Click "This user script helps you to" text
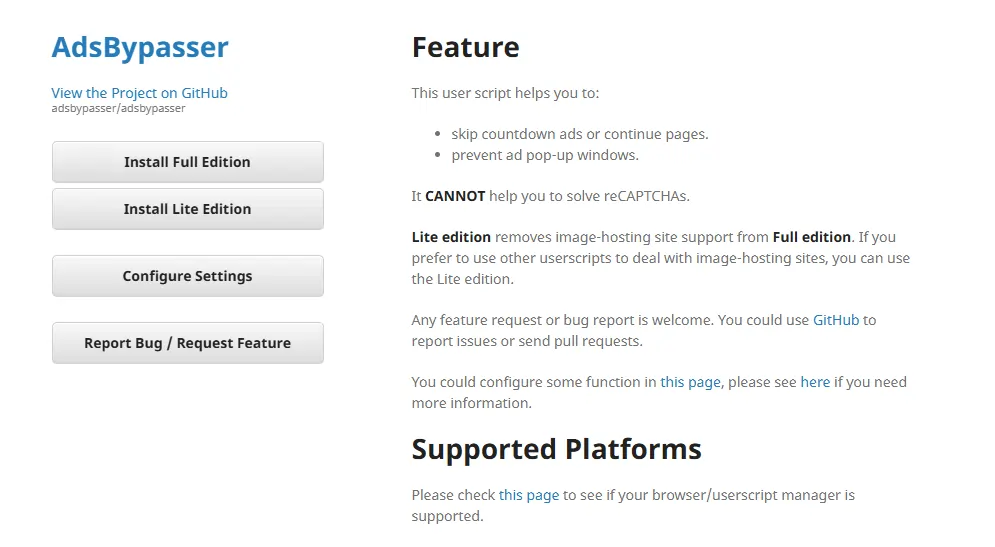 pos(505,93)
